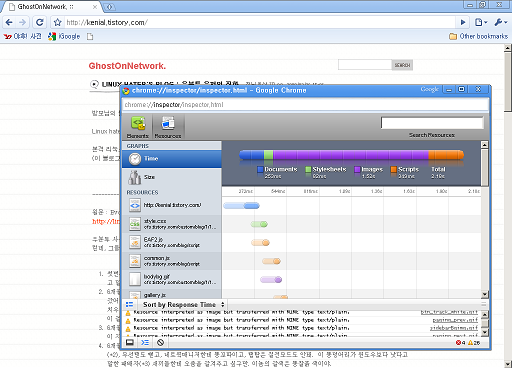Click the Go arrow beside the address bar

pyautogui.click(x=463, y=22)
